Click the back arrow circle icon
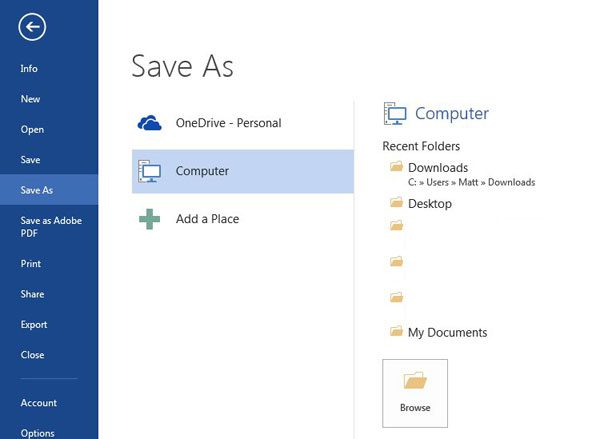The height and width of the screenshot is (439, 600). pyautogui.click(x=32, y=27)
